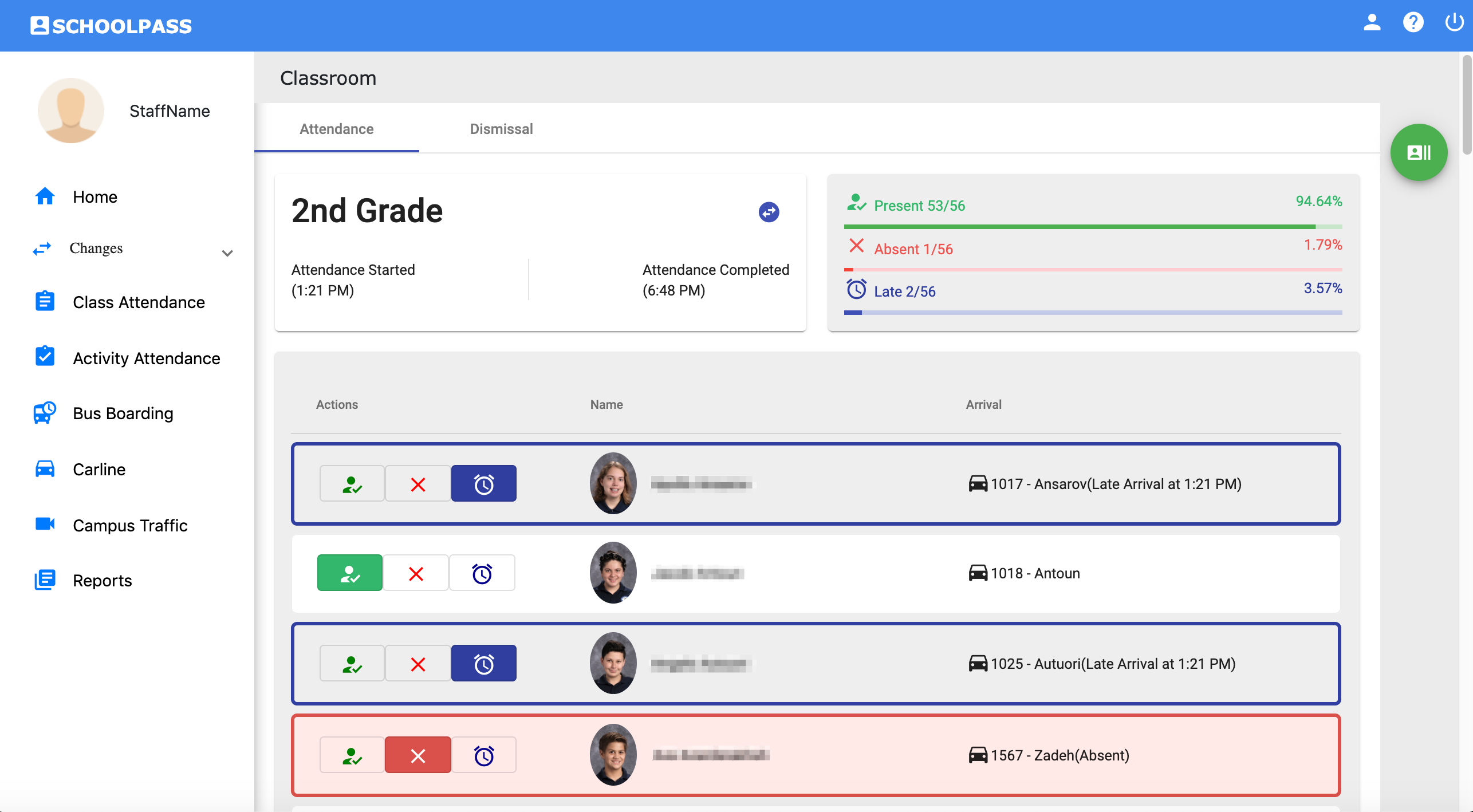
Task: Switch to the Dismissal tab
Action: (501, 129)
